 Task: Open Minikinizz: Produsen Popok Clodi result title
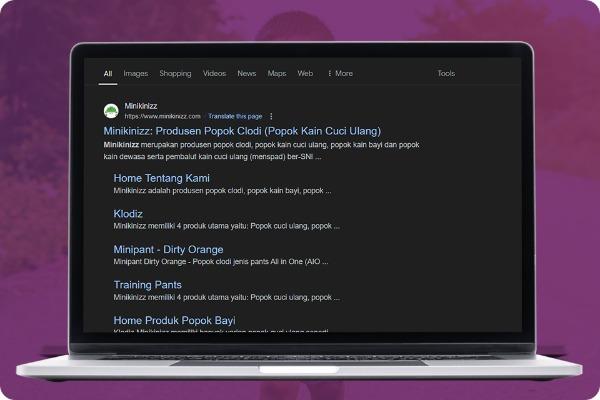tap(242, 131)
